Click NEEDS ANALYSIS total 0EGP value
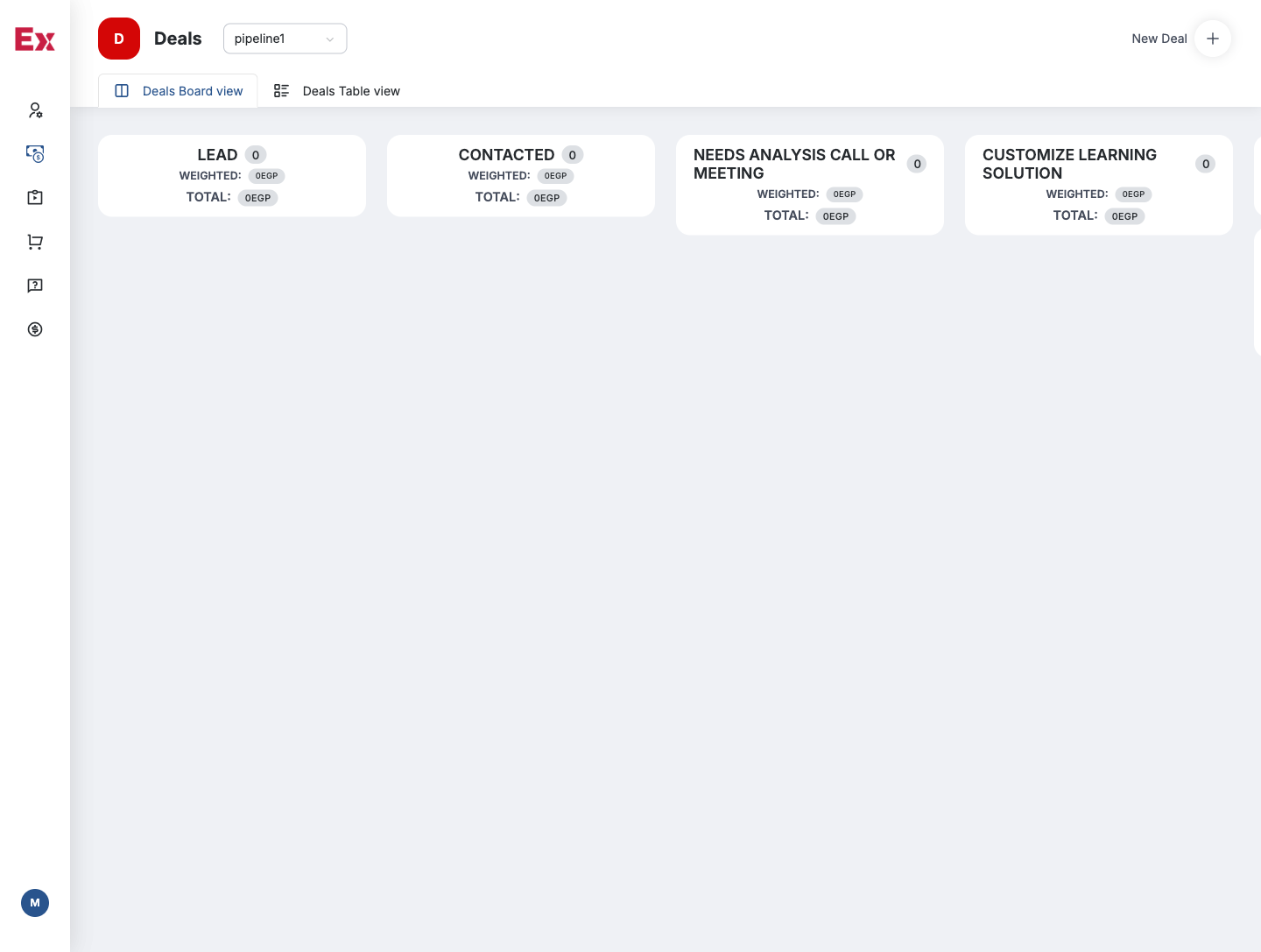 tap(836, 216)
